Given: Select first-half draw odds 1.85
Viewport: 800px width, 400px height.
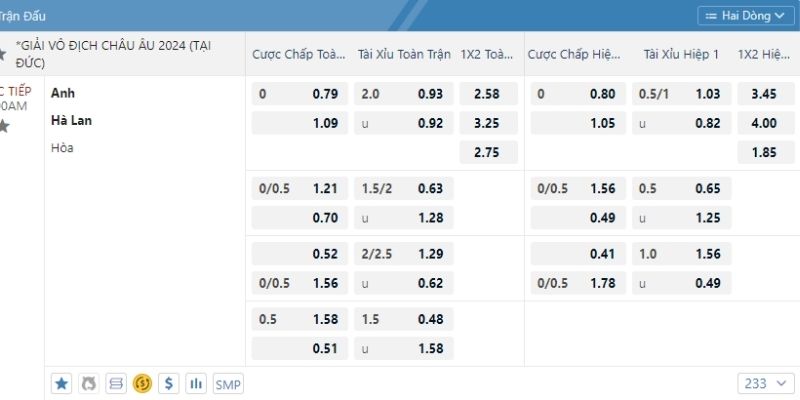Looking at the screenshot, I should point(763,153).
